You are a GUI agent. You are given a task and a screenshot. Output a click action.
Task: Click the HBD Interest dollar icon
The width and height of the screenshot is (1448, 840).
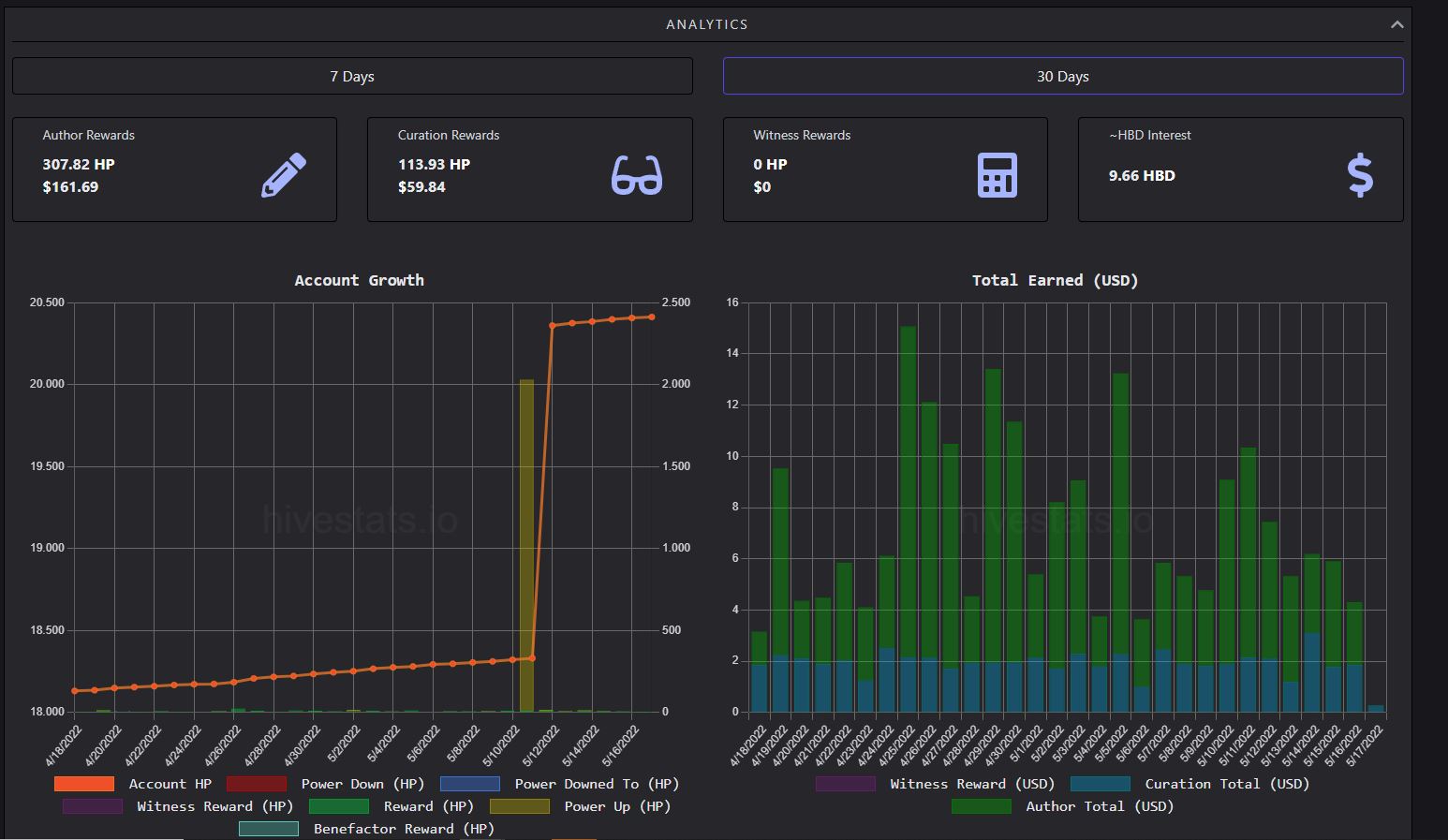(x=1359, y=175)
